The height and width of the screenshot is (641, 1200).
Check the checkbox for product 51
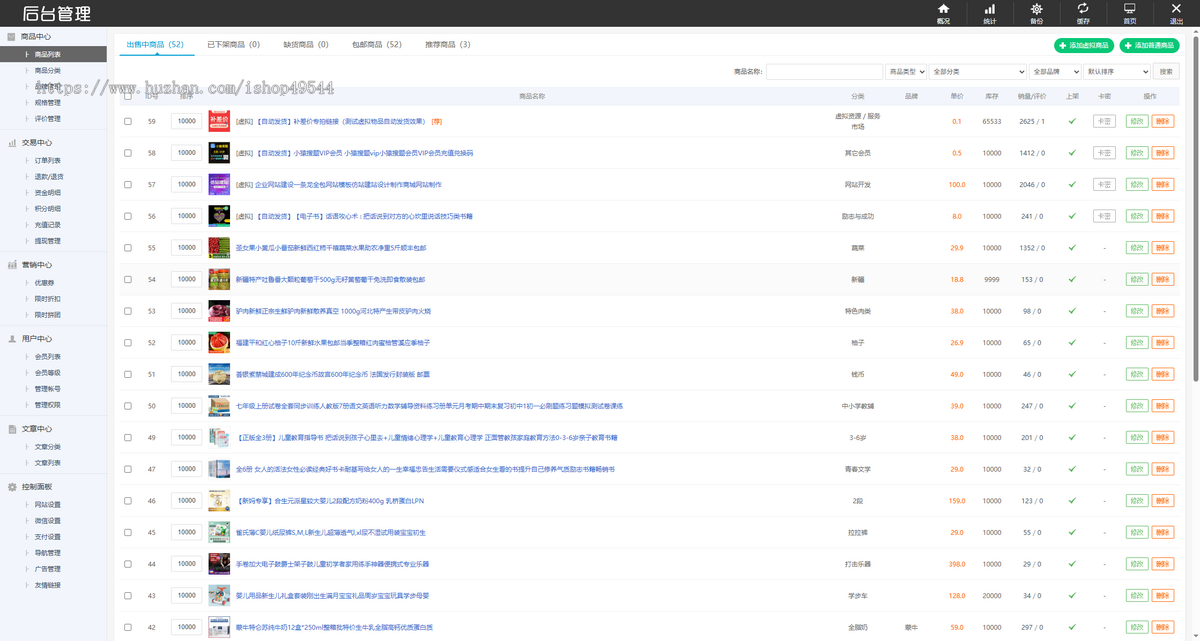[128, 374]
